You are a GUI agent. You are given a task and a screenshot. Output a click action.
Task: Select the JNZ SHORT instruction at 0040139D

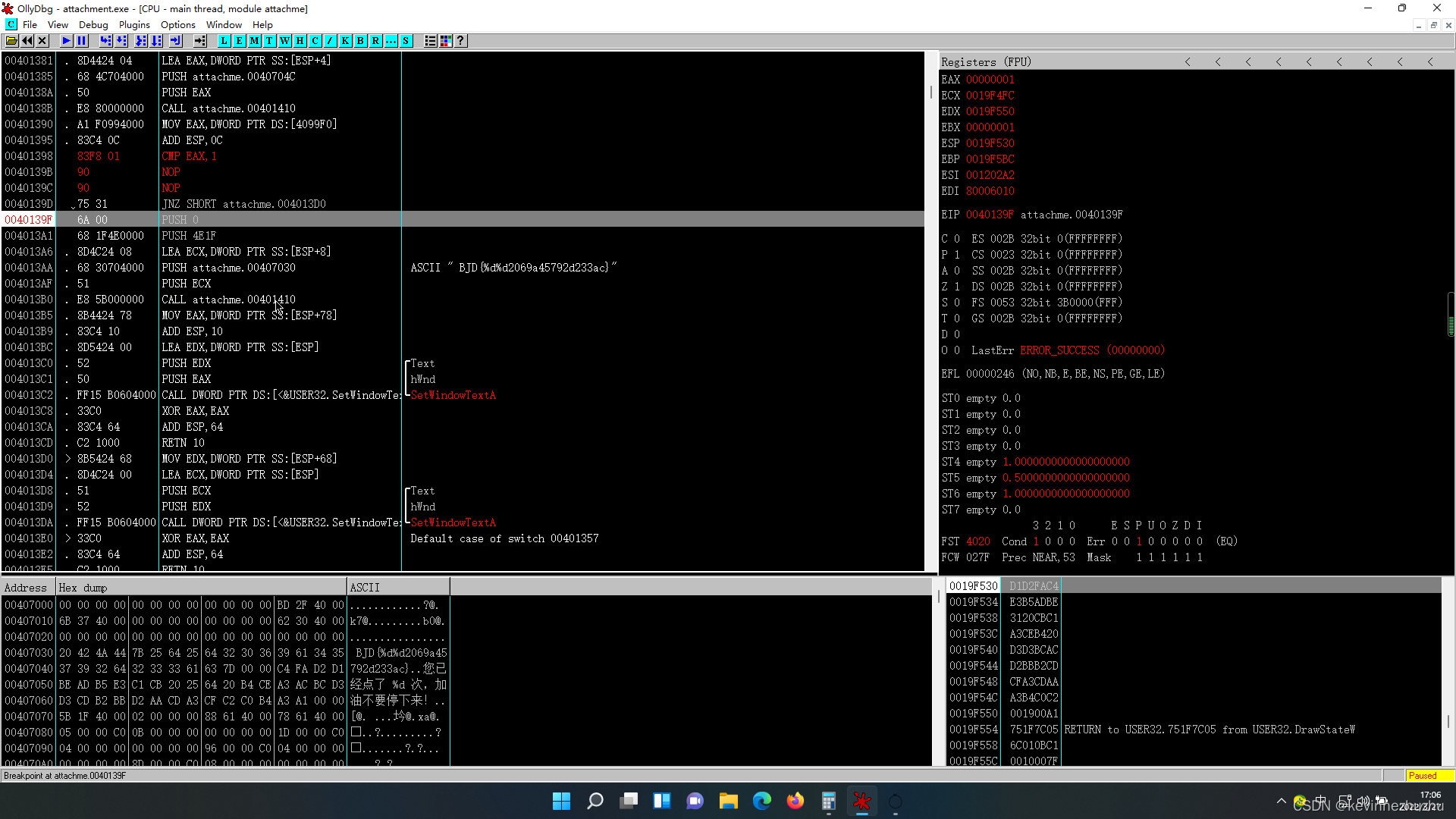pos(243,204)
